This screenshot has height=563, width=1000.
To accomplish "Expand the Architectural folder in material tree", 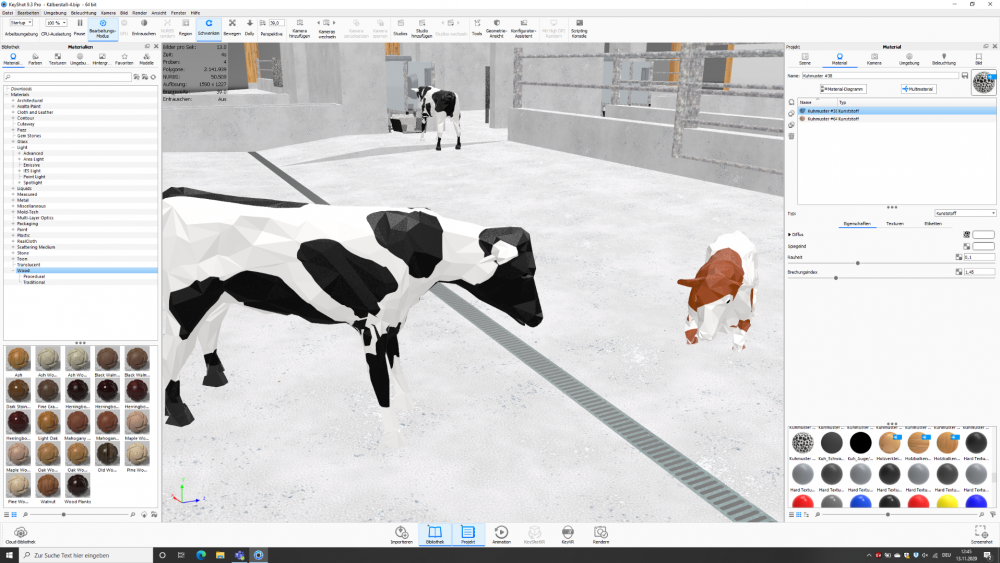I will 13,100.
